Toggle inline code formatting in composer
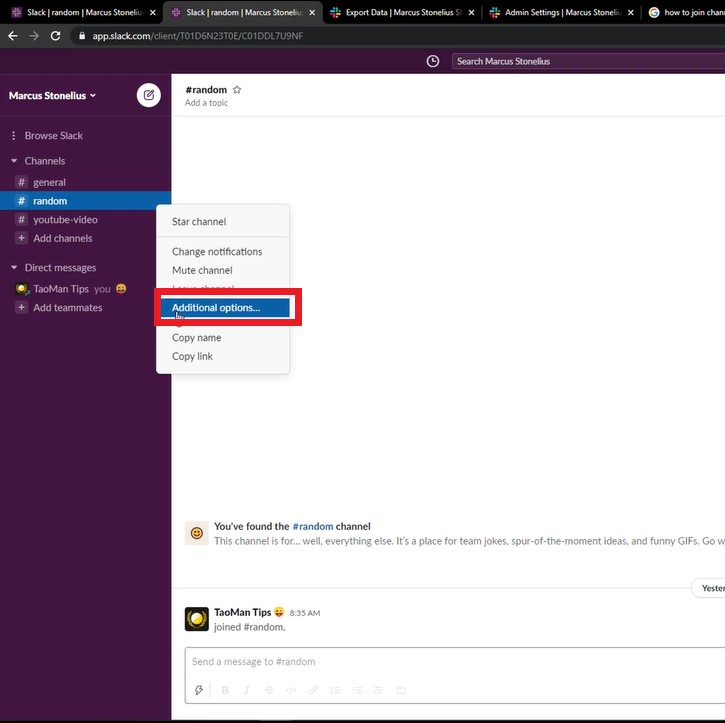 pyautogui.click(x=291, y=690)
